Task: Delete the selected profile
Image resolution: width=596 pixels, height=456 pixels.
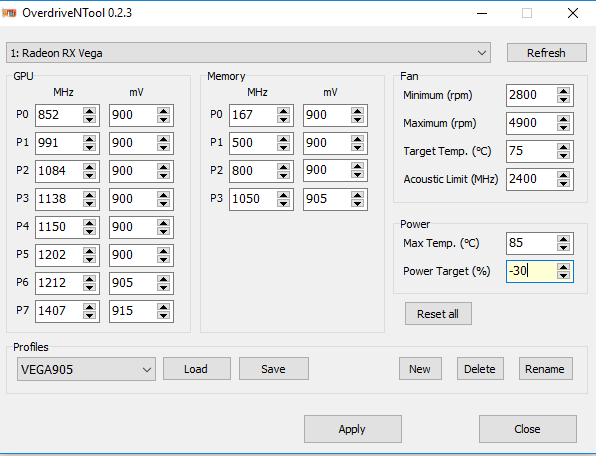Action: (x=480, y=369)
